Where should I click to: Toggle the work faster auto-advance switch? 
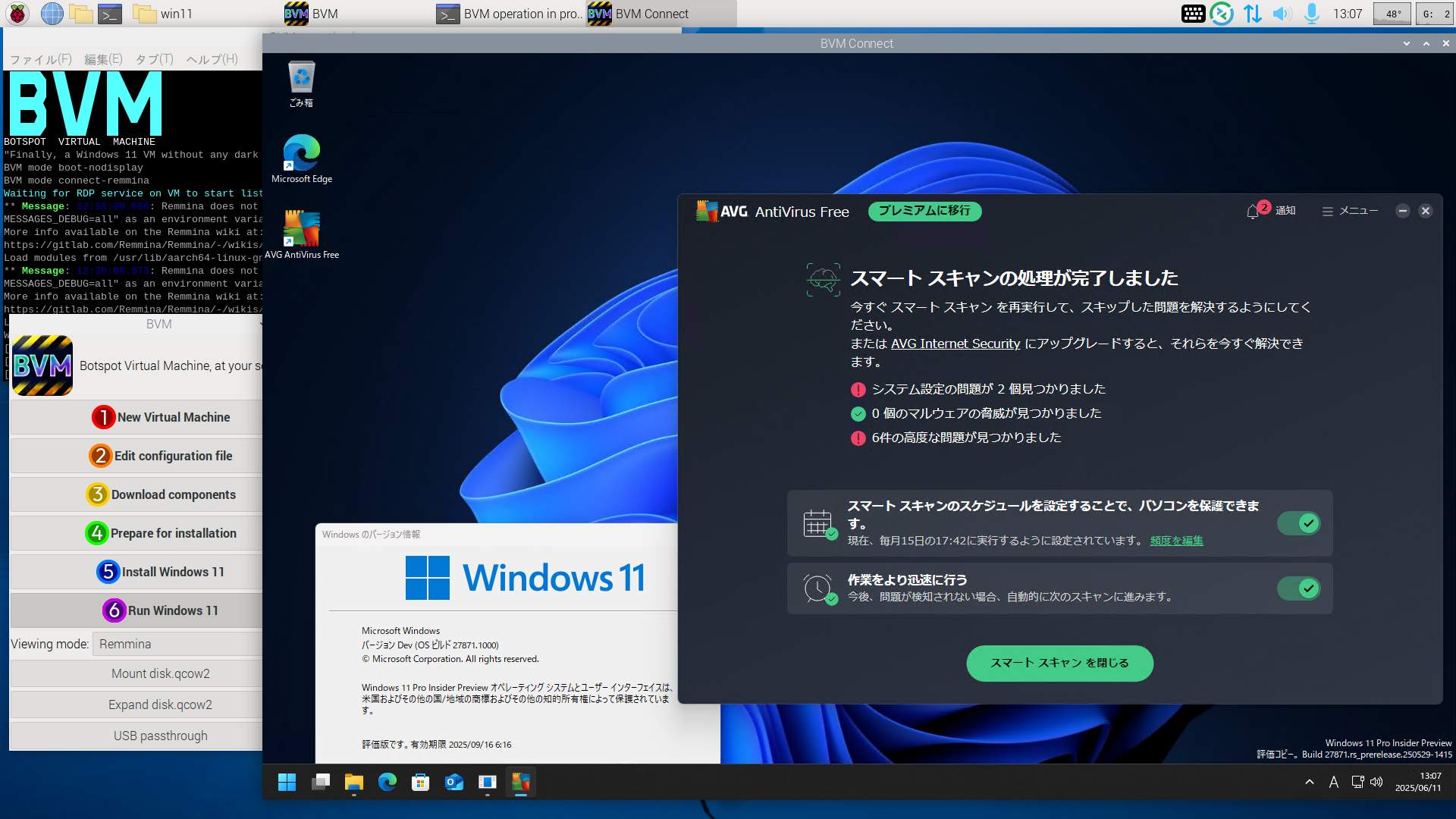(1299, 588)
